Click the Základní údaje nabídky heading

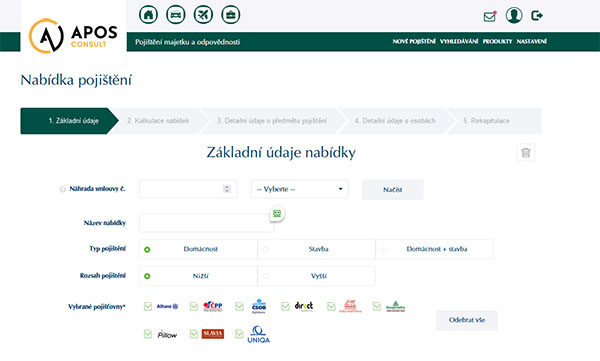point(281,153)
